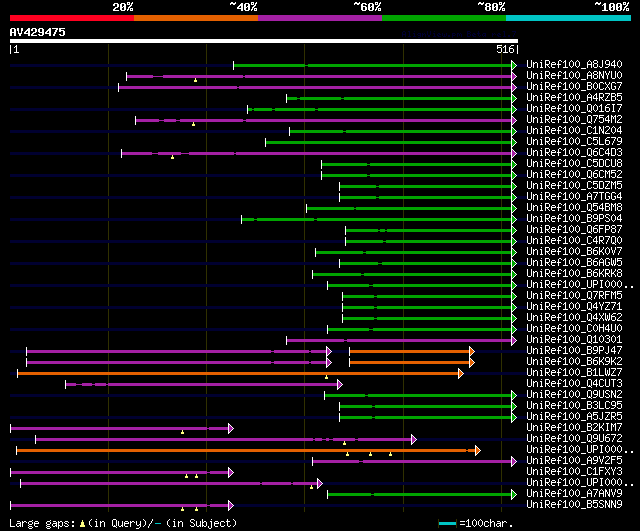Select UniRef100_Q6CM52 hit name

574,175
